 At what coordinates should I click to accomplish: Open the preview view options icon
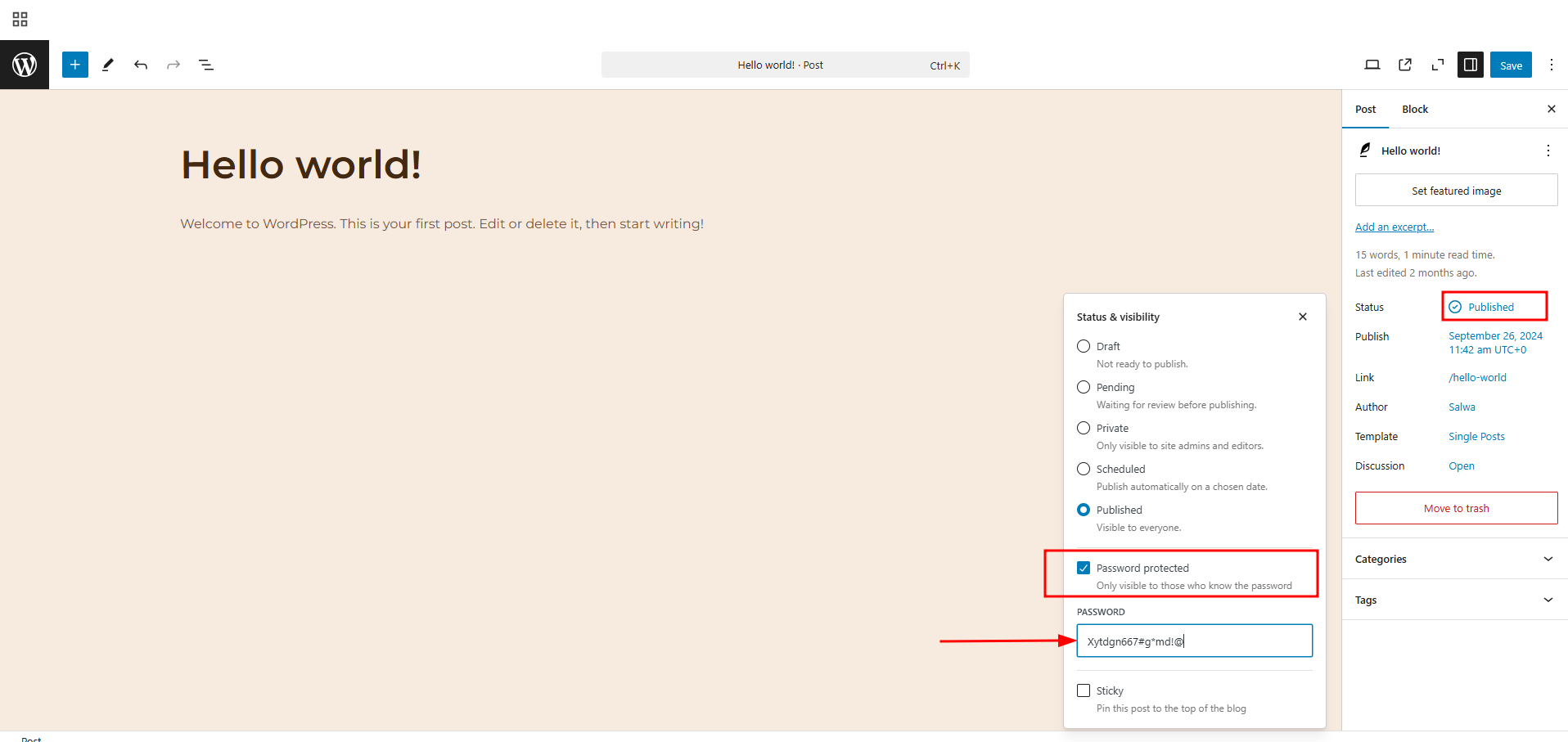coord(1372,65)
